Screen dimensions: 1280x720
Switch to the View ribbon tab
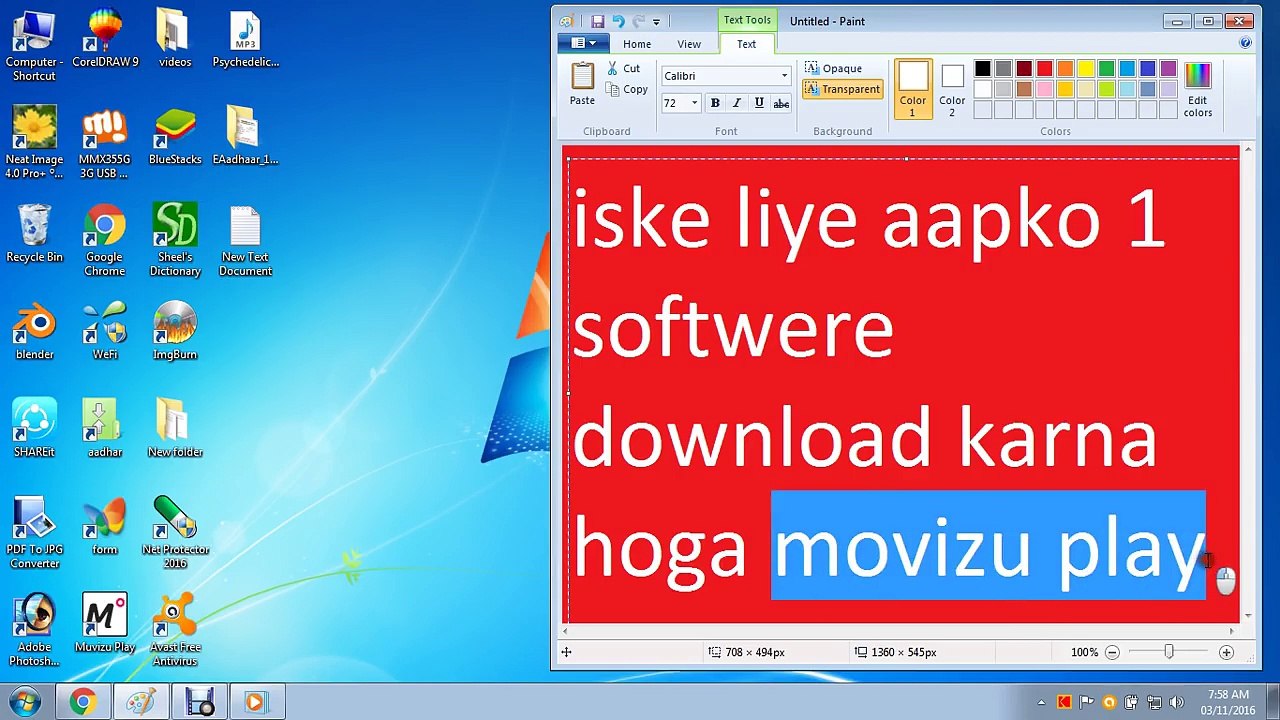coord(689,44)
